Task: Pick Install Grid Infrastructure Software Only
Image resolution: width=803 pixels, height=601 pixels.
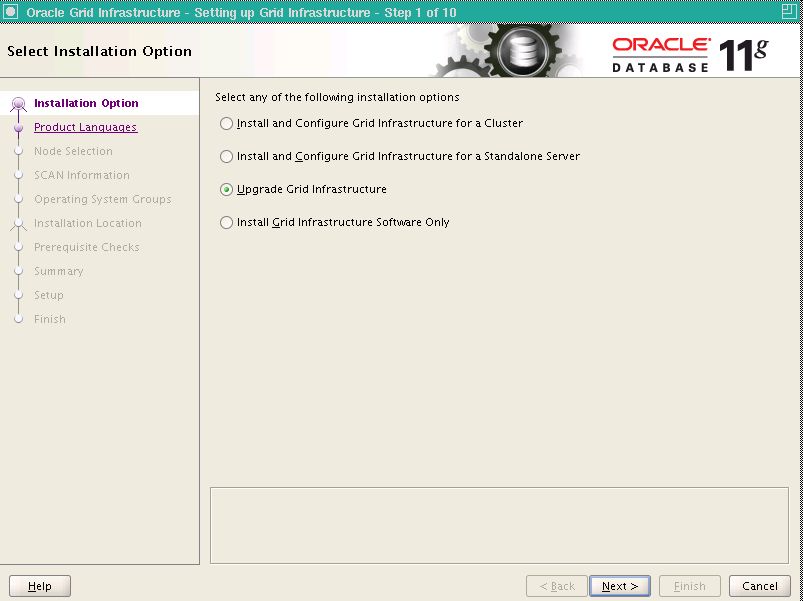Action: tap(227, 223)
